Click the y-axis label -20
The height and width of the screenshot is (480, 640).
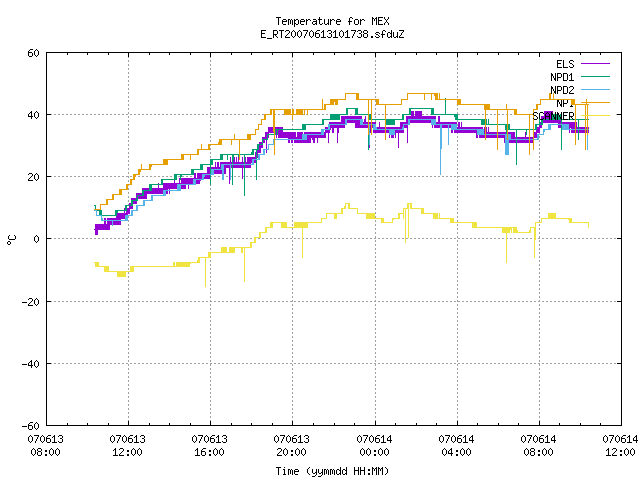31,302
